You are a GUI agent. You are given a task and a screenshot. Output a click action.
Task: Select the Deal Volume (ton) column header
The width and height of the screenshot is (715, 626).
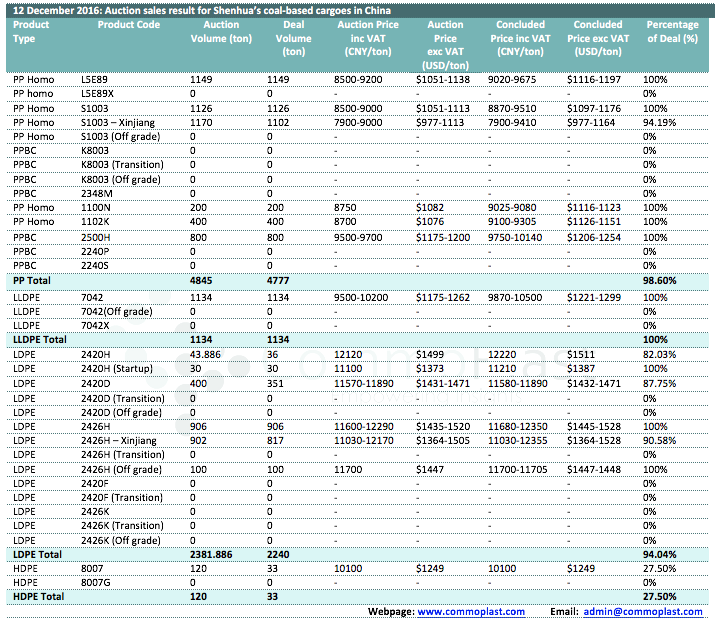coord(293,37)
